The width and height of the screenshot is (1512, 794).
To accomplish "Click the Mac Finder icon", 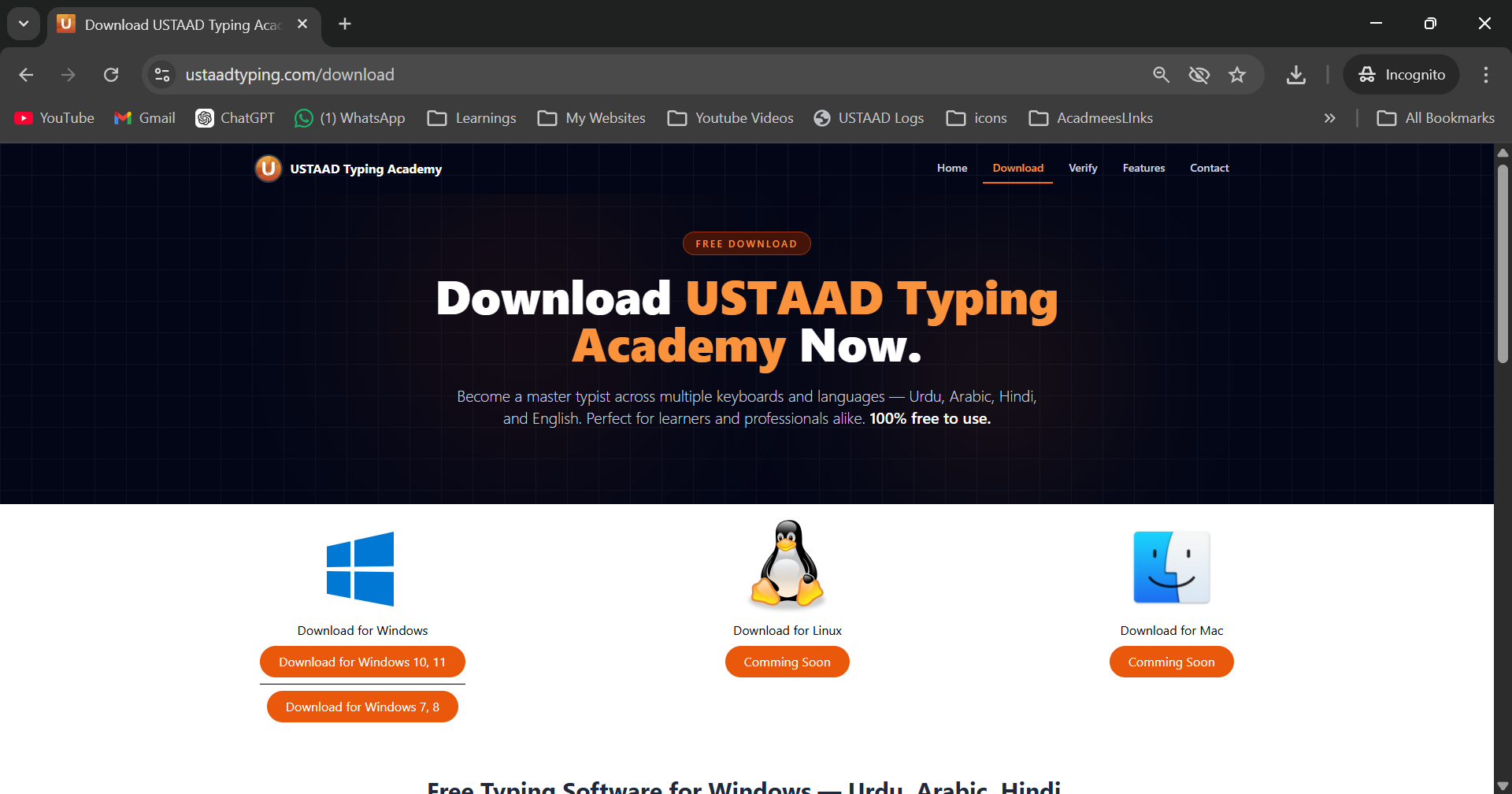I will 1171,567.
